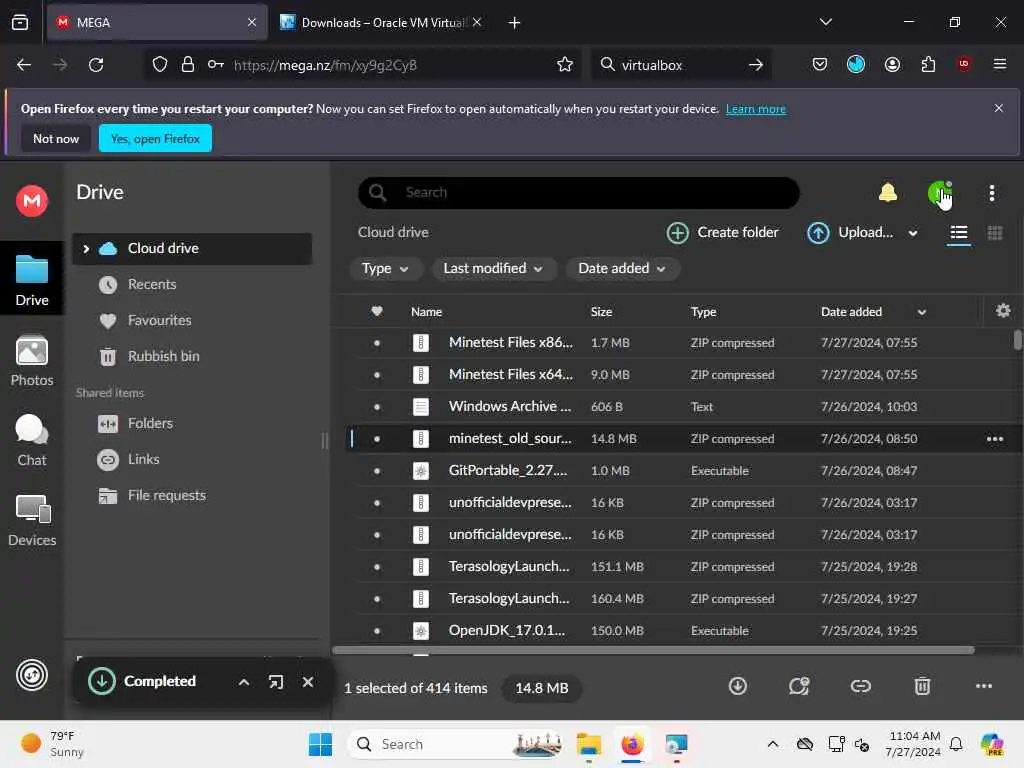Screen dimensions: 1024x768
Task: Click the MEGA search field
Action: coord(579,193)
